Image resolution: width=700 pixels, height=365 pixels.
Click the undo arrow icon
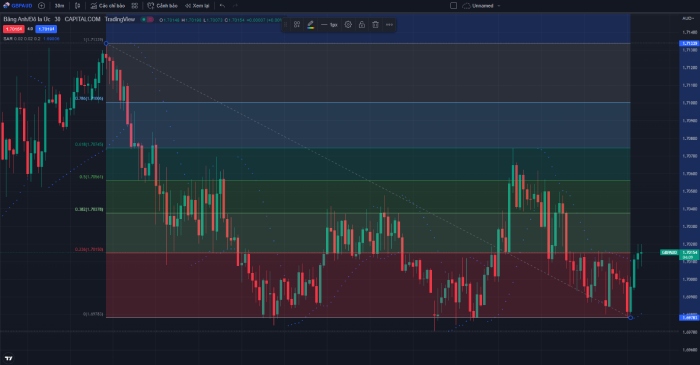pyautogui.click(x=222, y=6)
